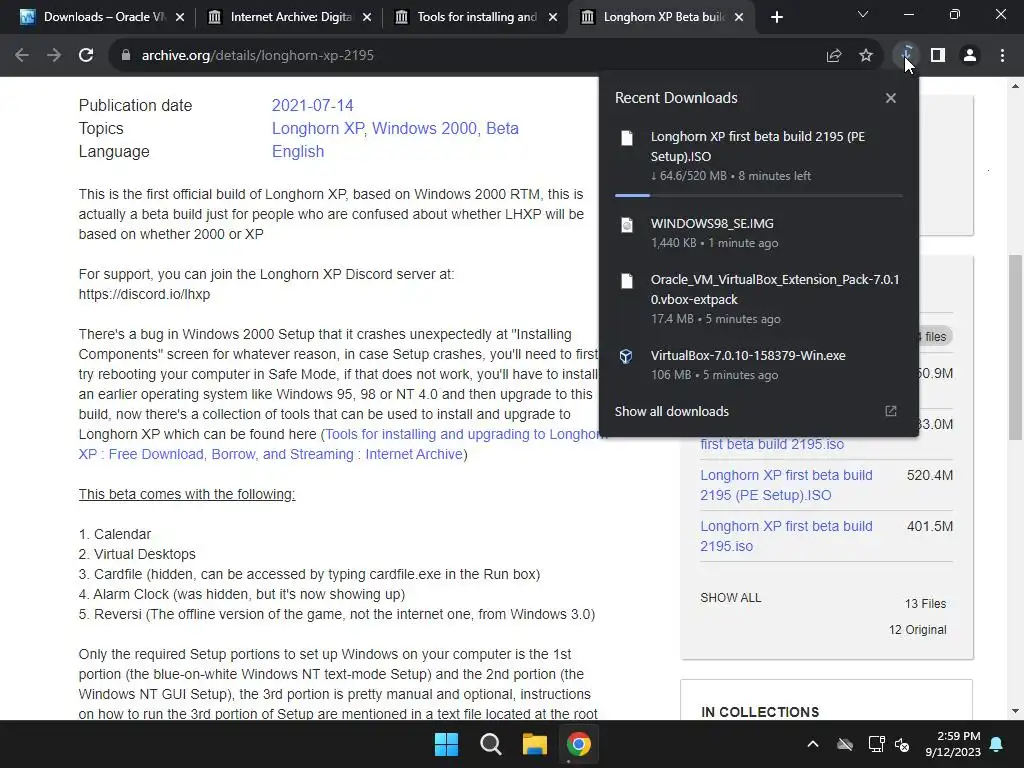Open downloads page via external-link icon
Image resolution: width=1024 pixels, height=768 pixels.
(x=891, y=411)
